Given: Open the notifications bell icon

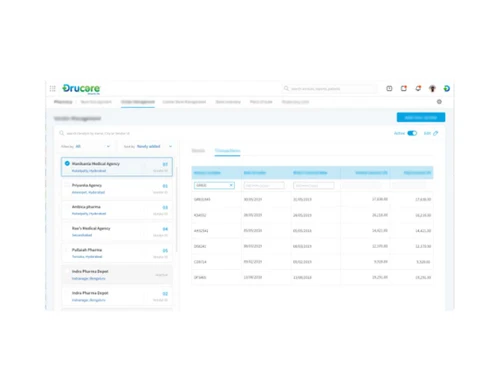Looking at the screenshot, I should 418,88.
